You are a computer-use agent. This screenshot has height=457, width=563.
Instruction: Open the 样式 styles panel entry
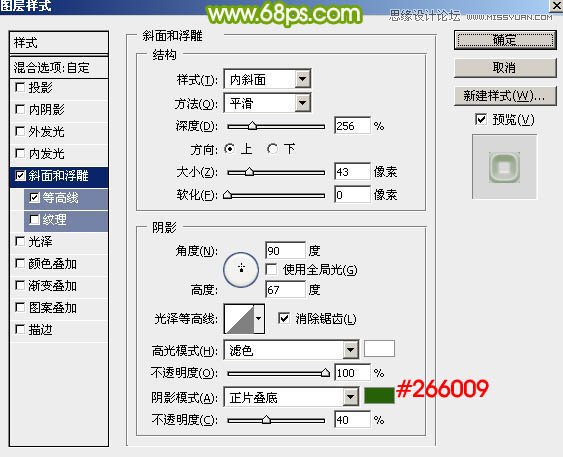click(59, 43)
